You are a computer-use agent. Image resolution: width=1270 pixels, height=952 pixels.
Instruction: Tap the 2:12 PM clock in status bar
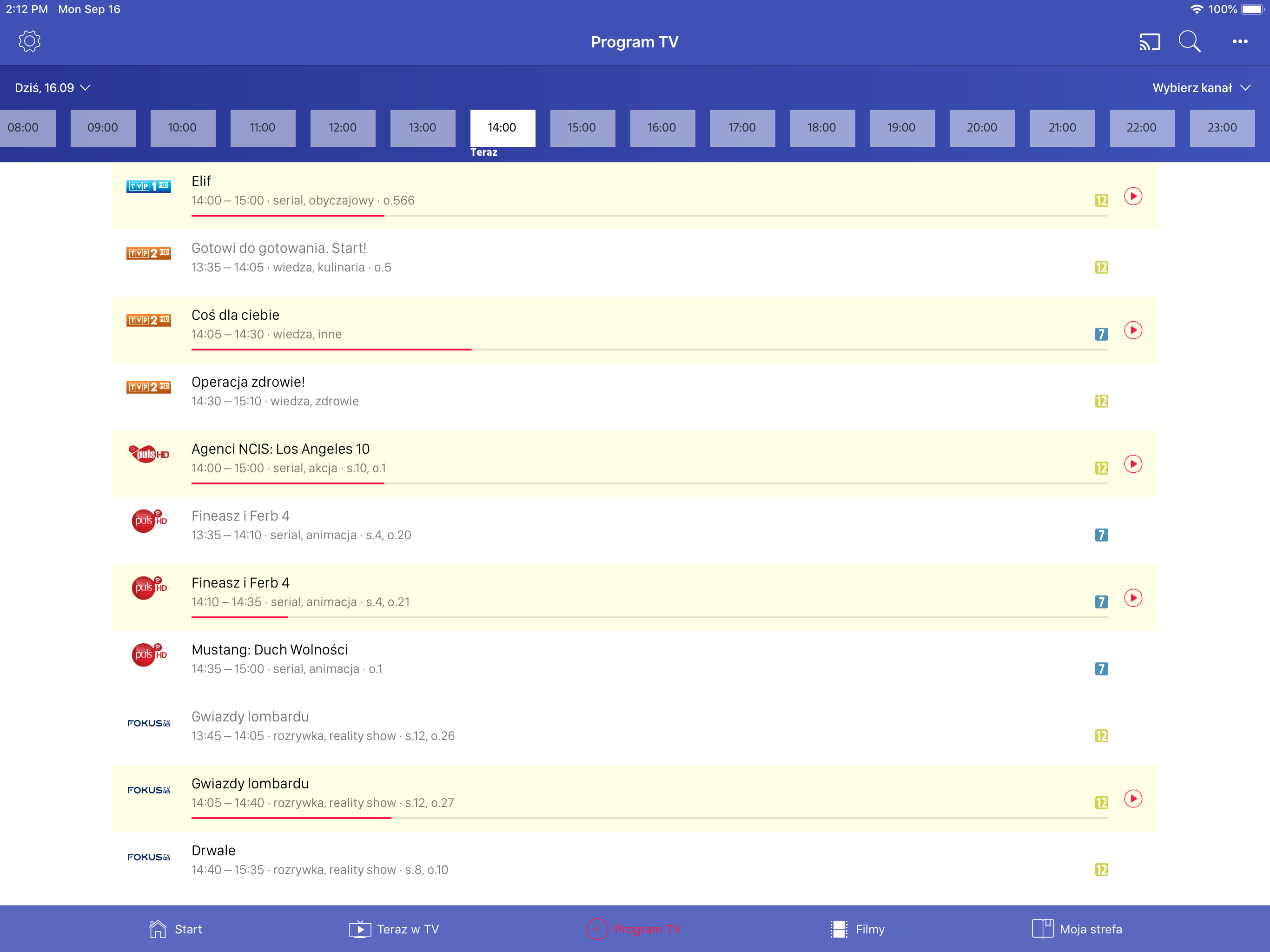point(27,9)
